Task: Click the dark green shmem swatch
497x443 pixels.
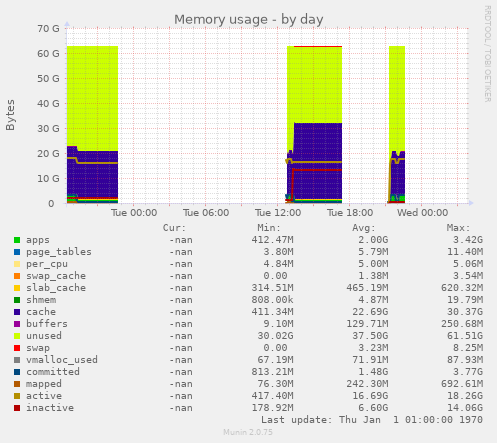Action: 17,300
